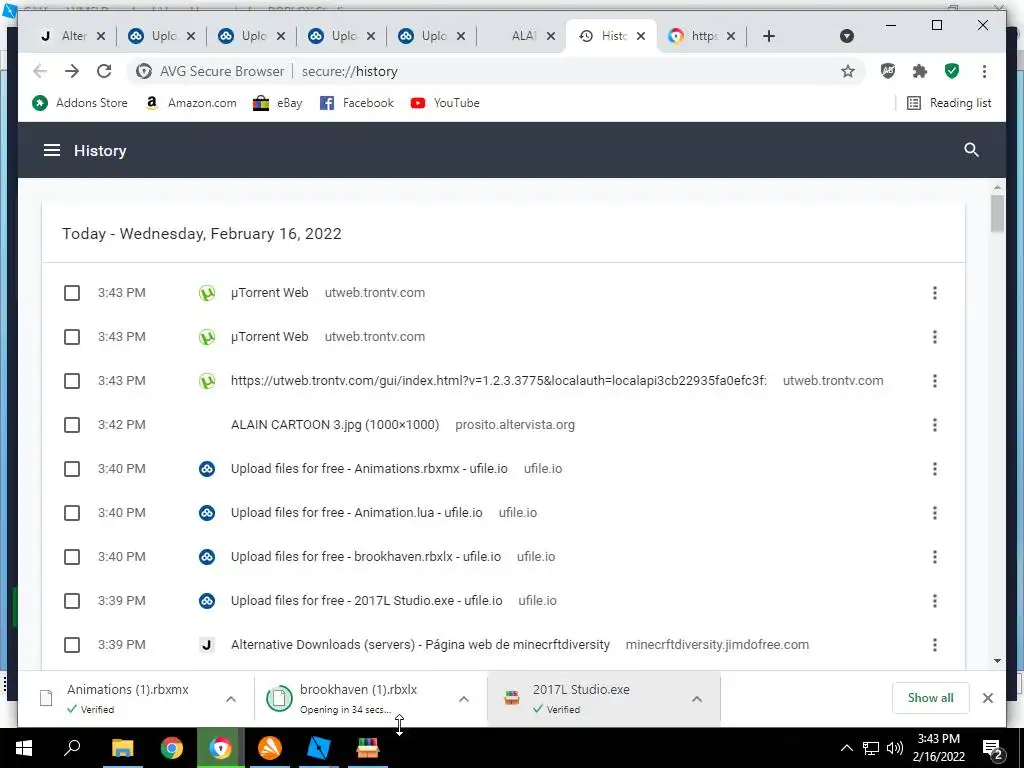This screenshot has height=768, width=1024.
Task: Go back to the previous page
Action: point(40,71)
